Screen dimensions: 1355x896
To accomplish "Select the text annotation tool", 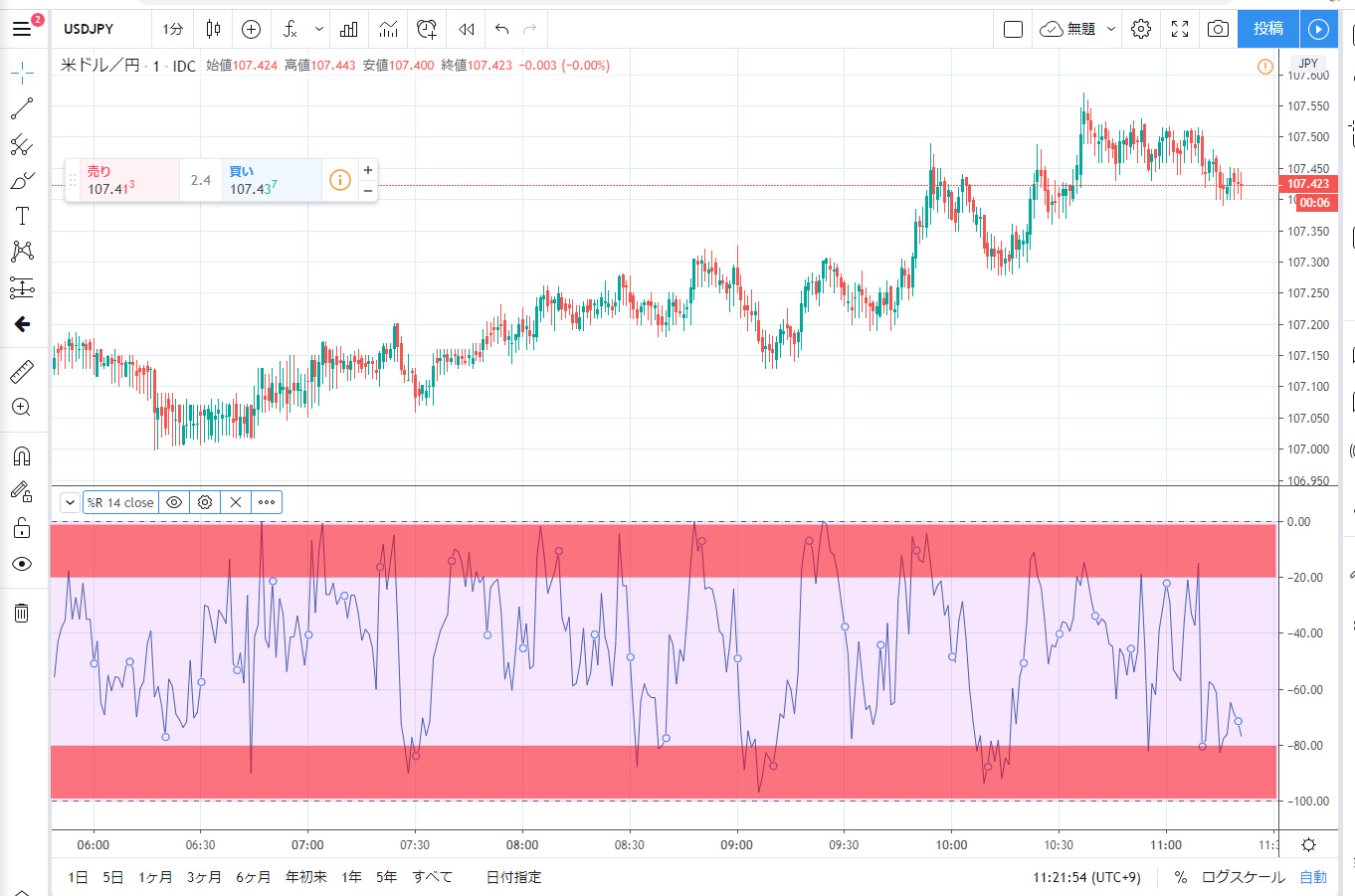I will [x=22, y=216].
